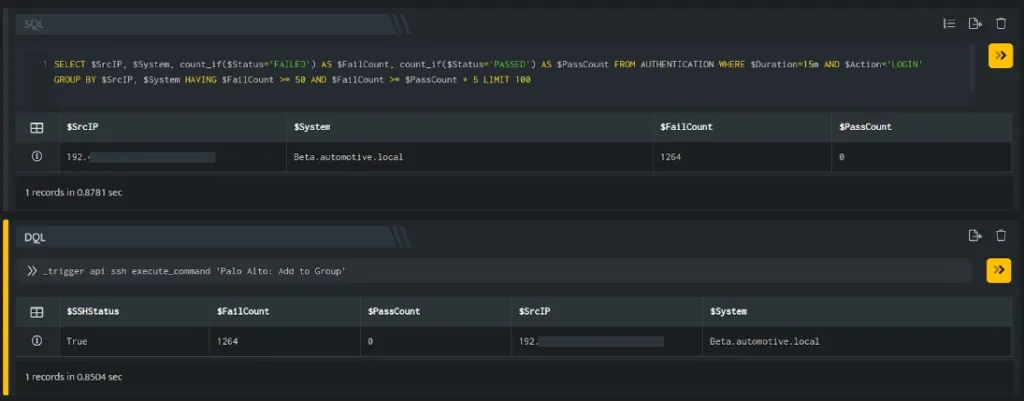Click '1 records in 0.8504 sec' status text
Image resolution: width=1024 pixels, height=401 pixels.
pyautogui.click(x=74, y=377)
